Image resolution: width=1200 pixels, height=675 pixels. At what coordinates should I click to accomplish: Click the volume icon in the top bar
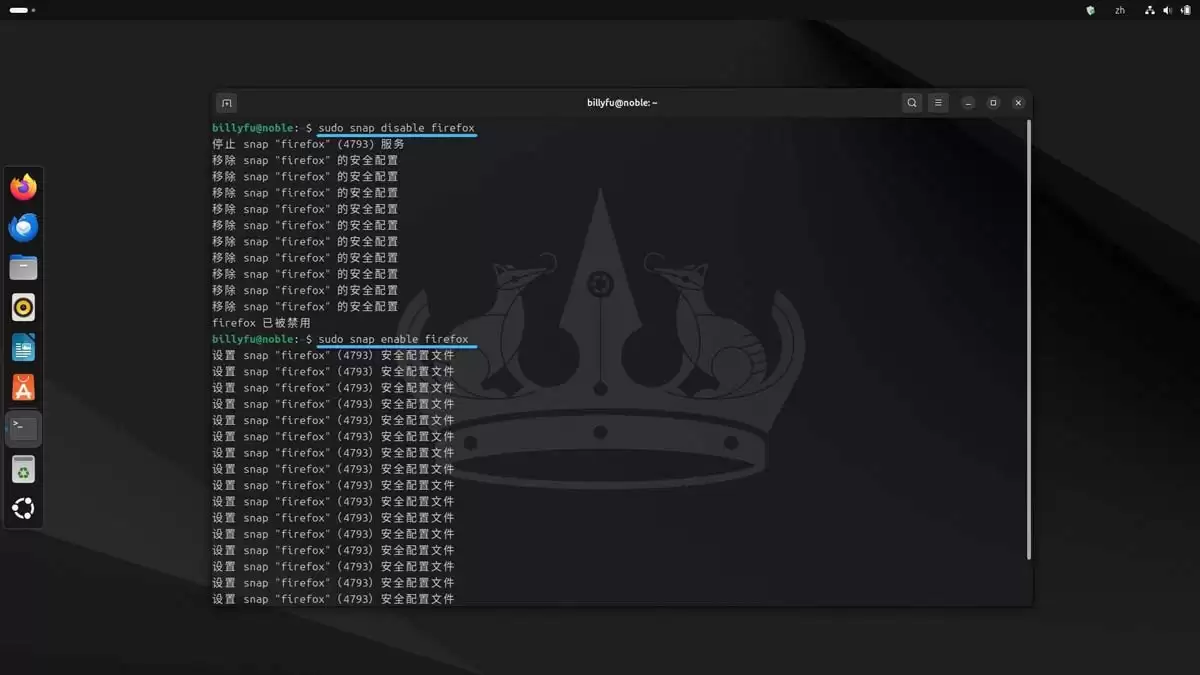pos(1166,10)
